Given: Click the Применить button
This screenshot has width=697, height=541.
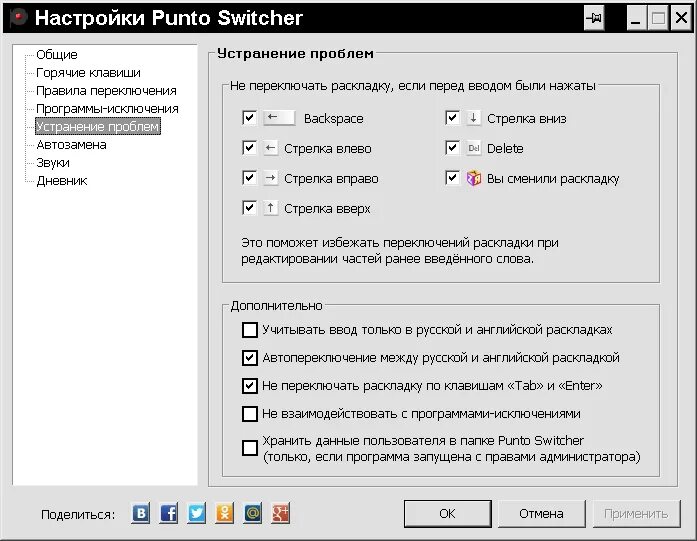Looking at the screenshot, I should tap(637, 514).
